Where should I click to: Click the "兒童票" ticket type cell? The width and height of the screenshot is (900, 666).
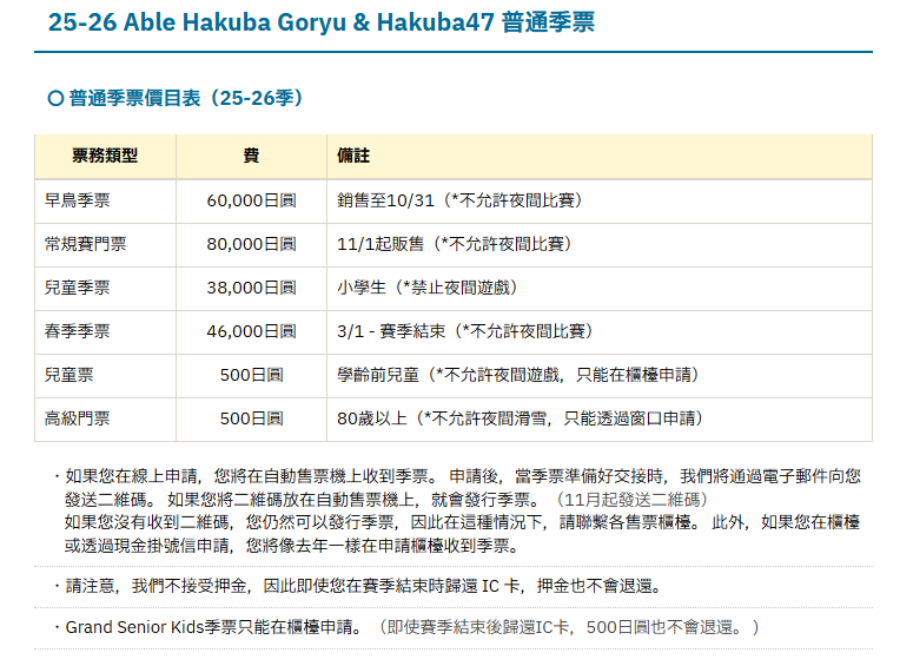point(105,375)
